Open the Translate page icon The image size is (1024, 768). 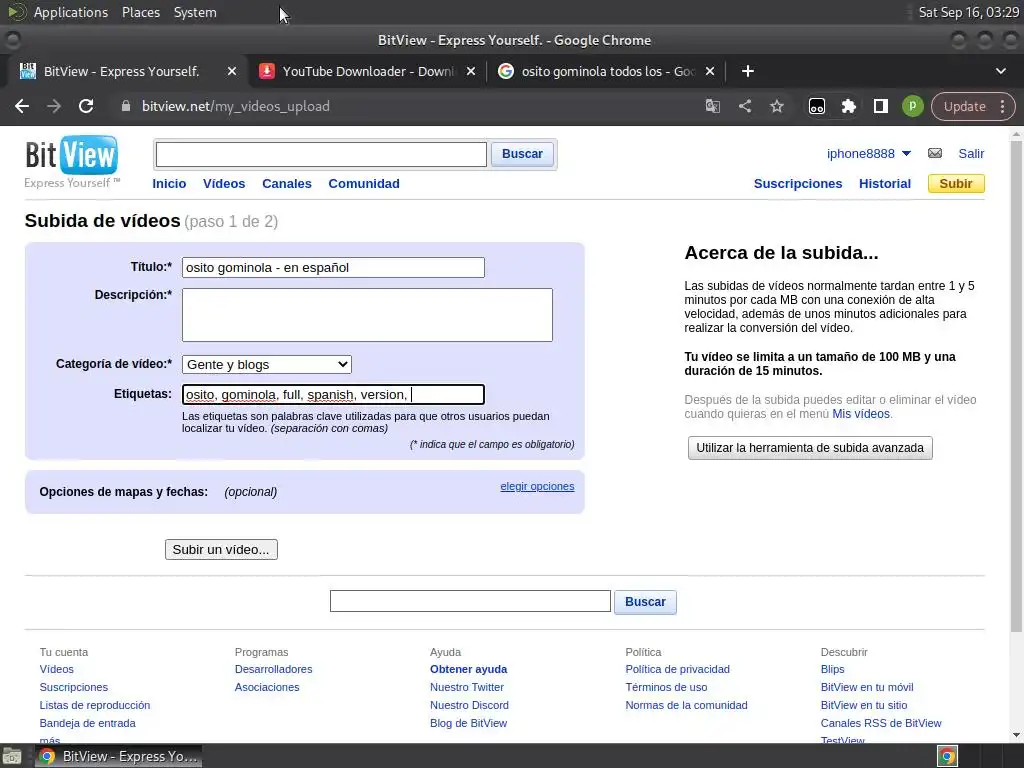point(712,106)
